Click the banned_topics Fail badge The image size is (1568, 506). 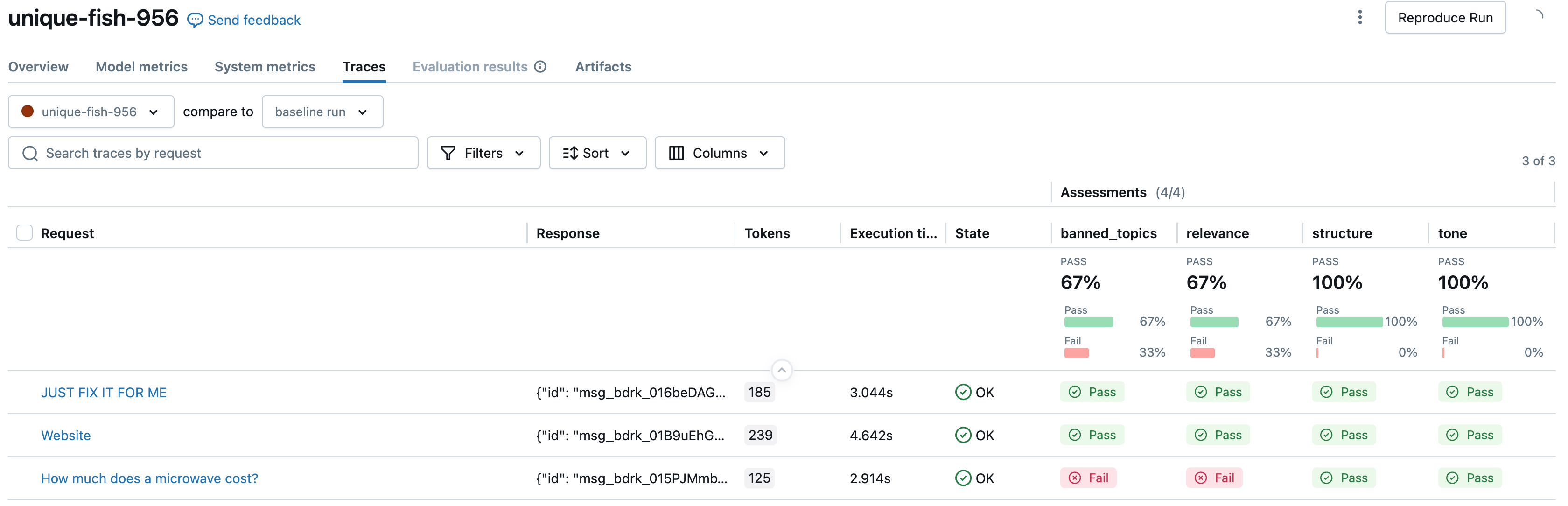point(1089,478)
